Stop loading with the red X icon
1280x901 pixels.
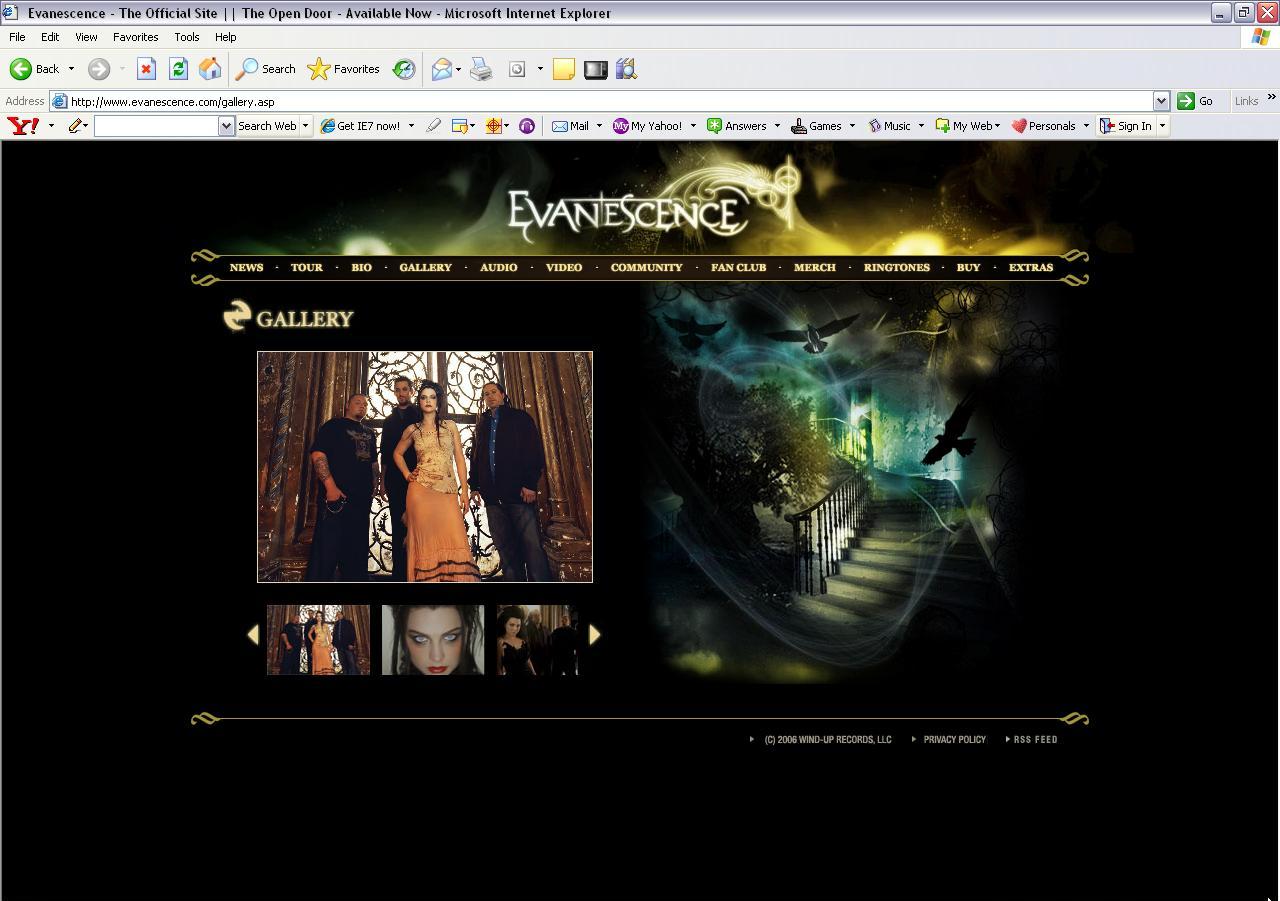click(146, 69)
